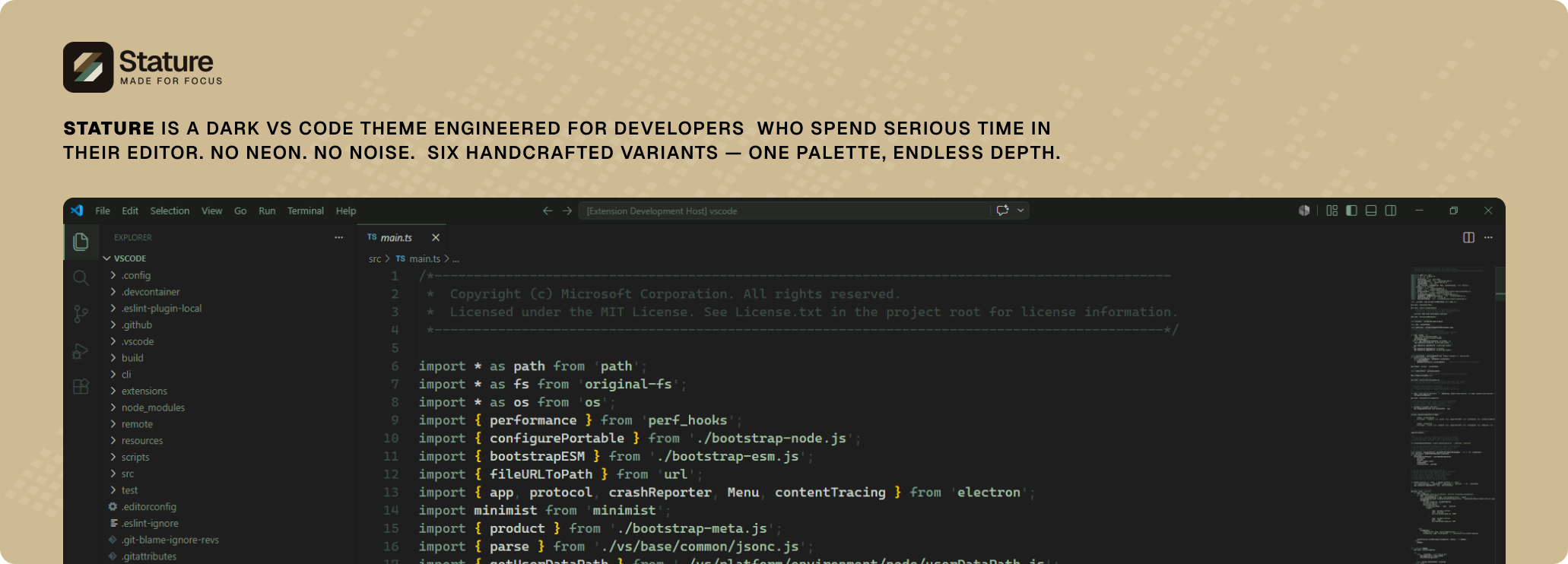Toggle the secondary side bar
This screenshot has width=1568, height=564.
1391,211
